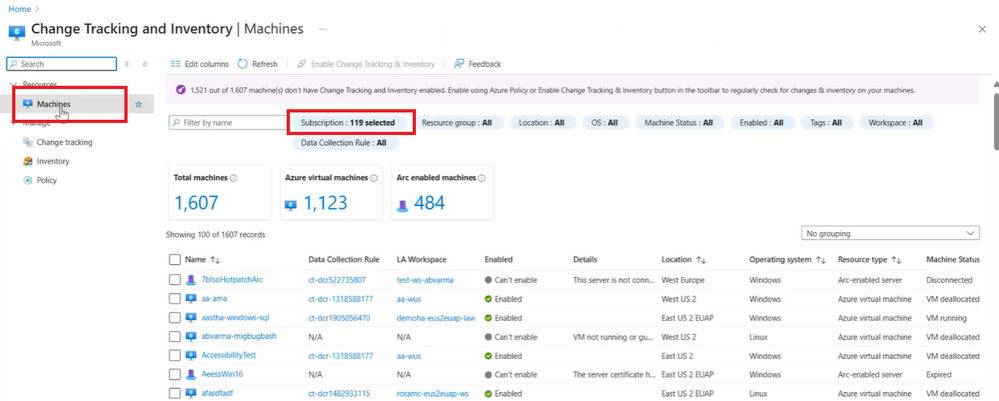Click the Feedback icon in toolbar
This screenshot has width=999, height=401.
(459, 64)
